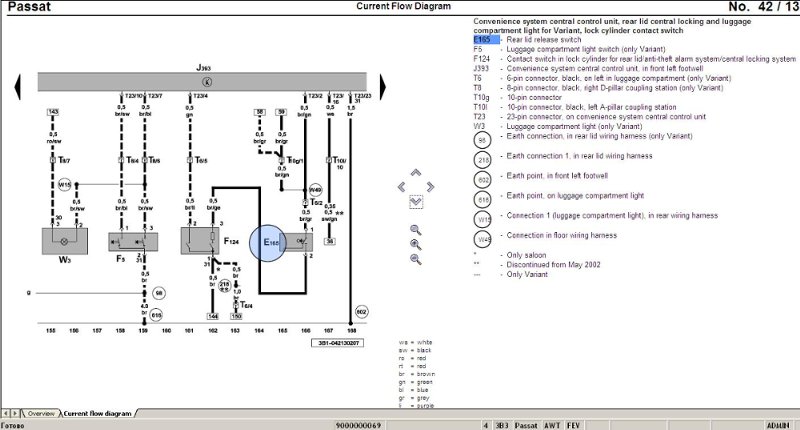Click W49 connection circle in legend

[x=483, y=239]
